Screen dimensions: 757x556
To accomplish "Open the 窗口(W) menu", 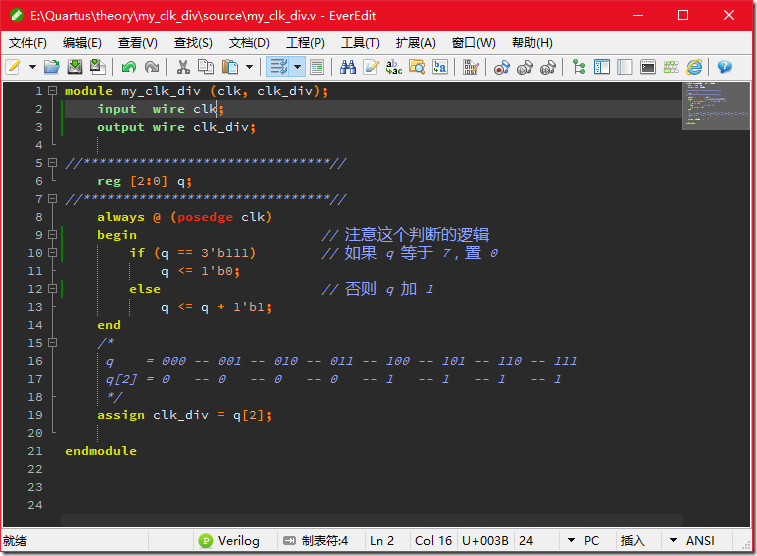I will coord(474,43).
